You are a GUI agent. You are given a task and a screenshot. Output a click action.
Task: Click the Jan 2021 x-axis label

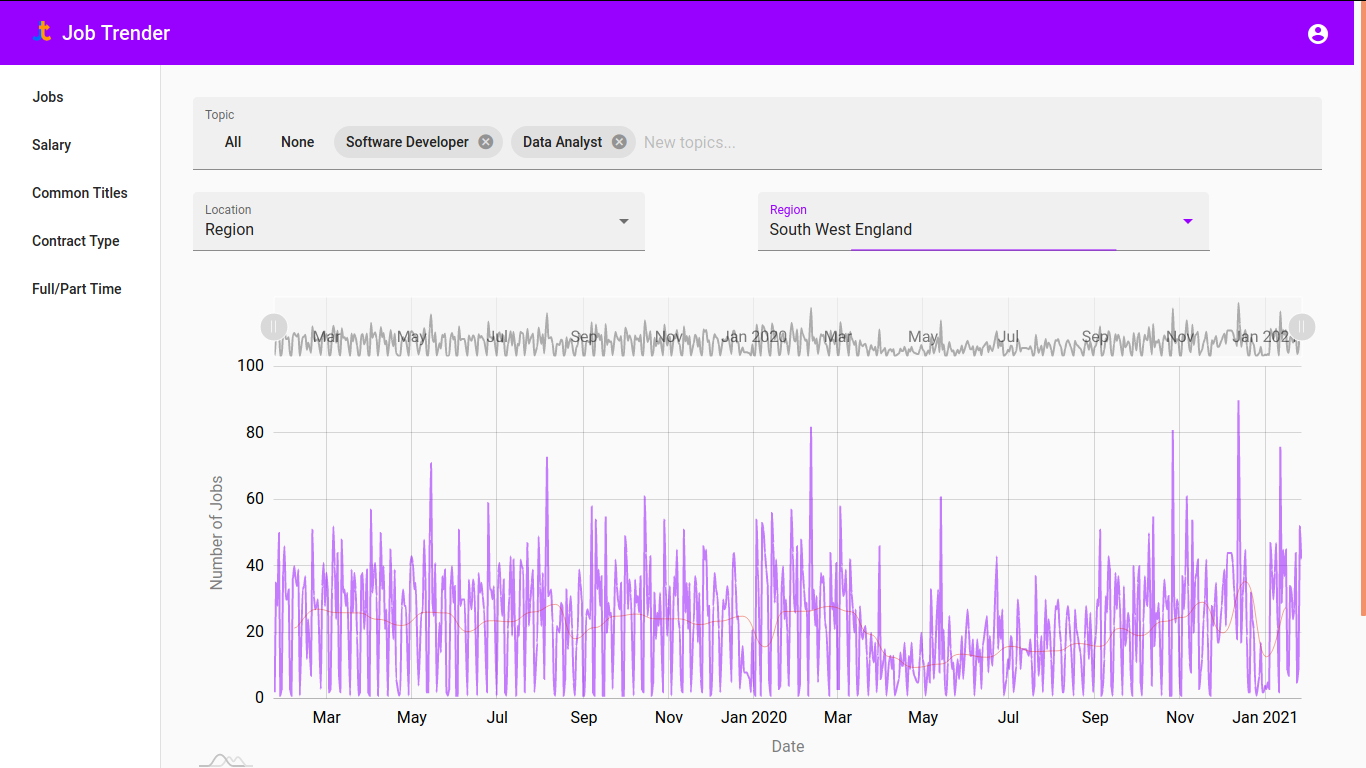1265,717
